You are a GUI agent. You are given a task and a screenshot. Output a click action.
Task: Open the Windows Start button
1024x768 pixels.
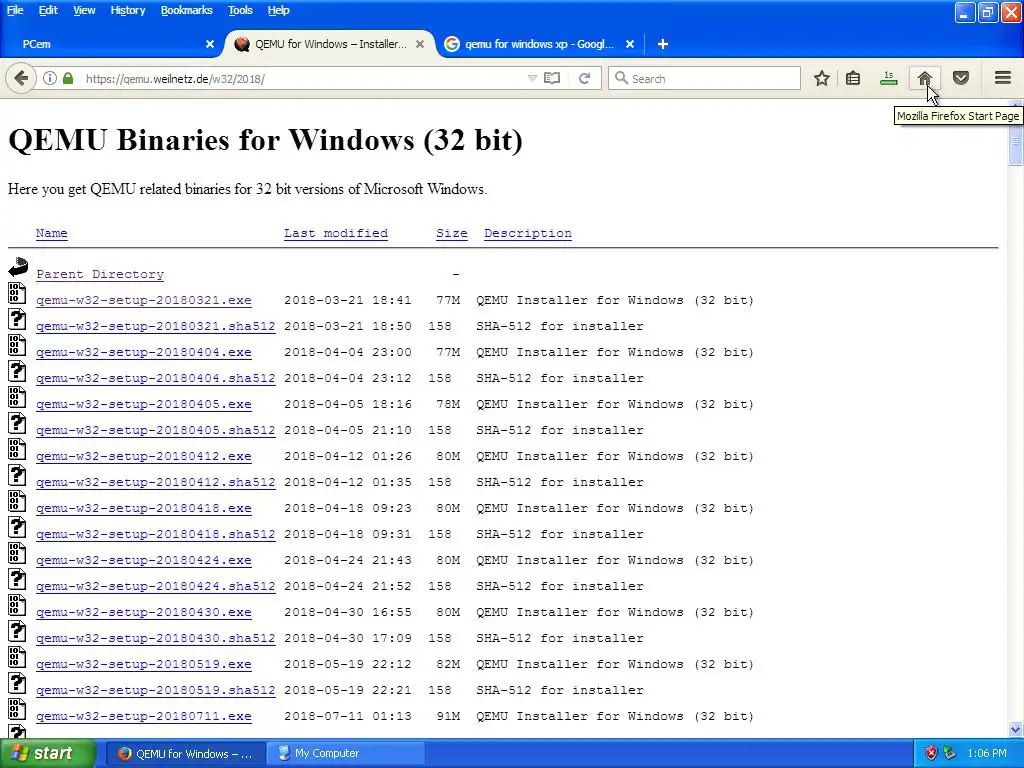(47, 753)
